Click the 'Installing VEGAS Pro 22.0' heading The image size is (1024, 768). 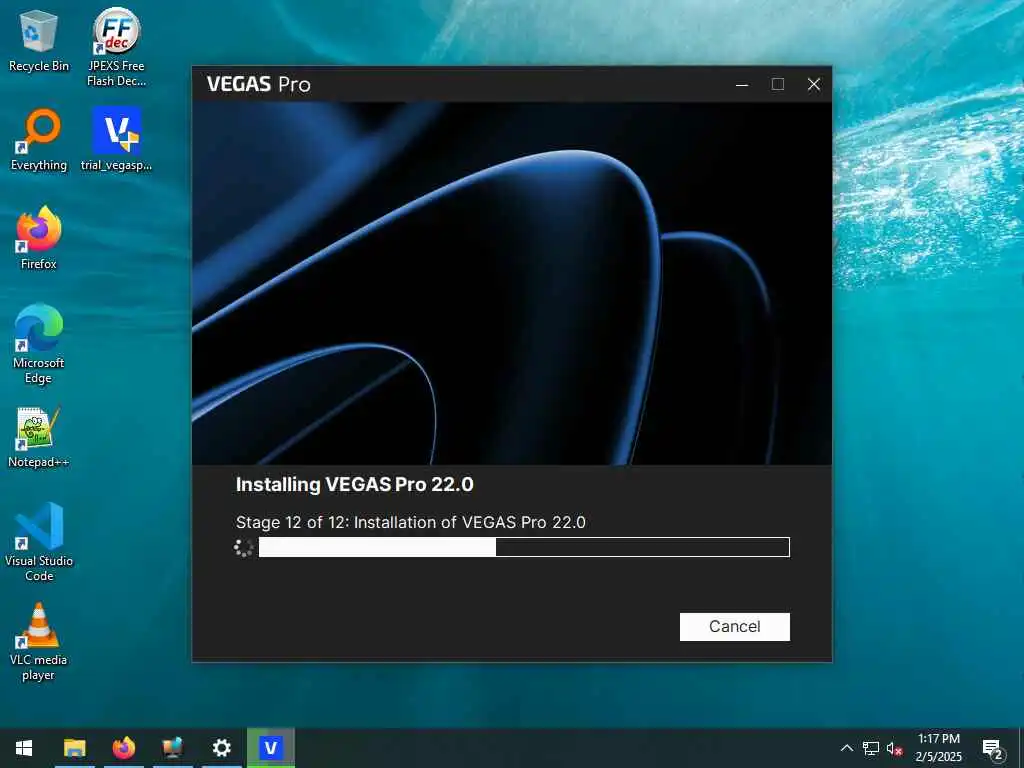pos(355,485)
